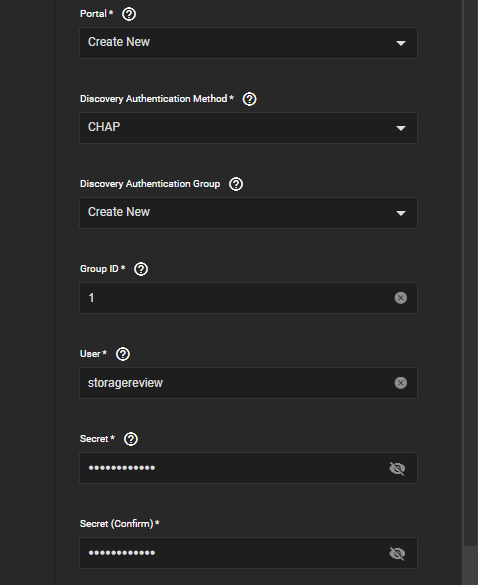Click the vertical scrollbar thumb
Image resolution: width=478 pixels, height=585 pixels.
(470, 566)
